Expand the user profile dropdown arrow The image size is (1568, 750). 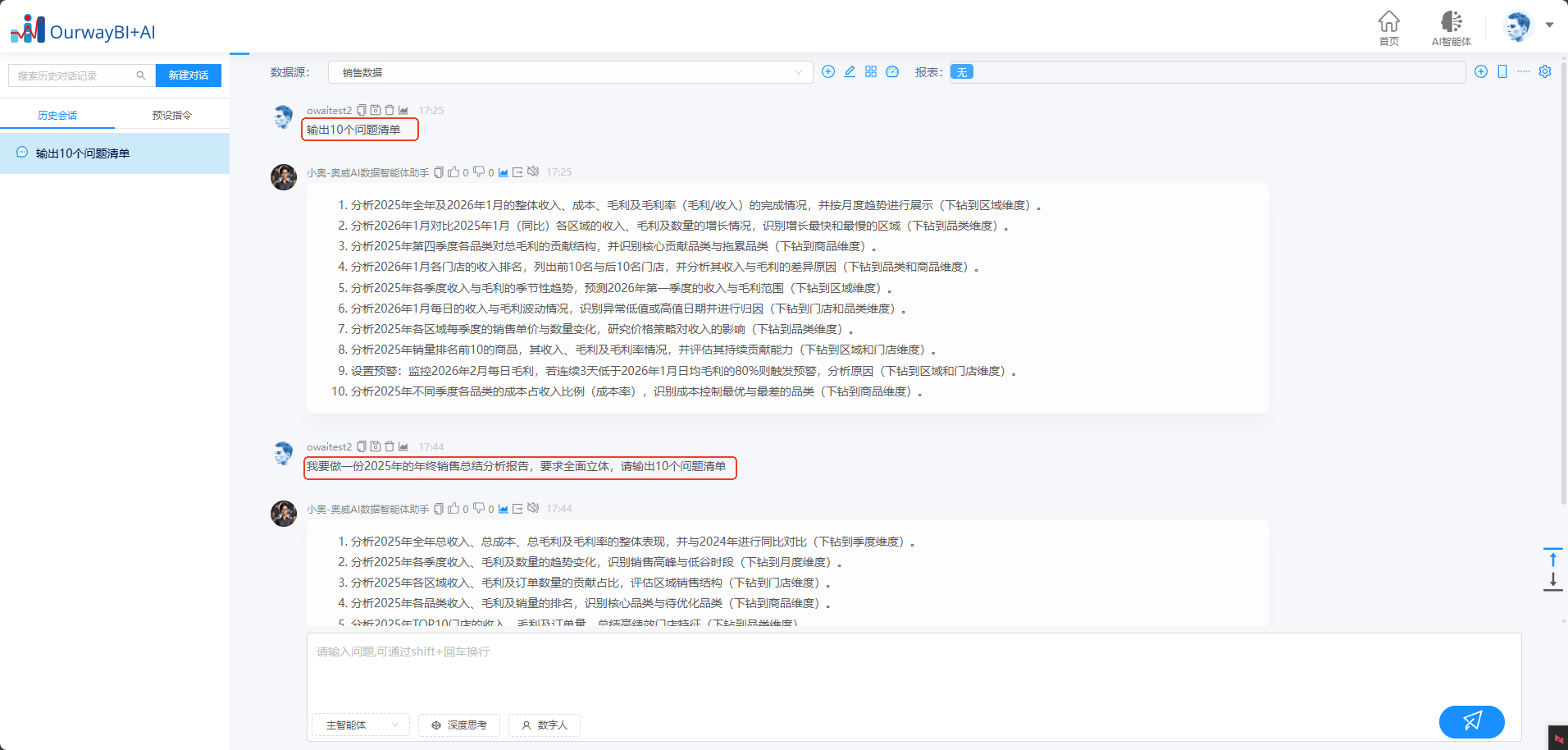(x=1549, y=25)
